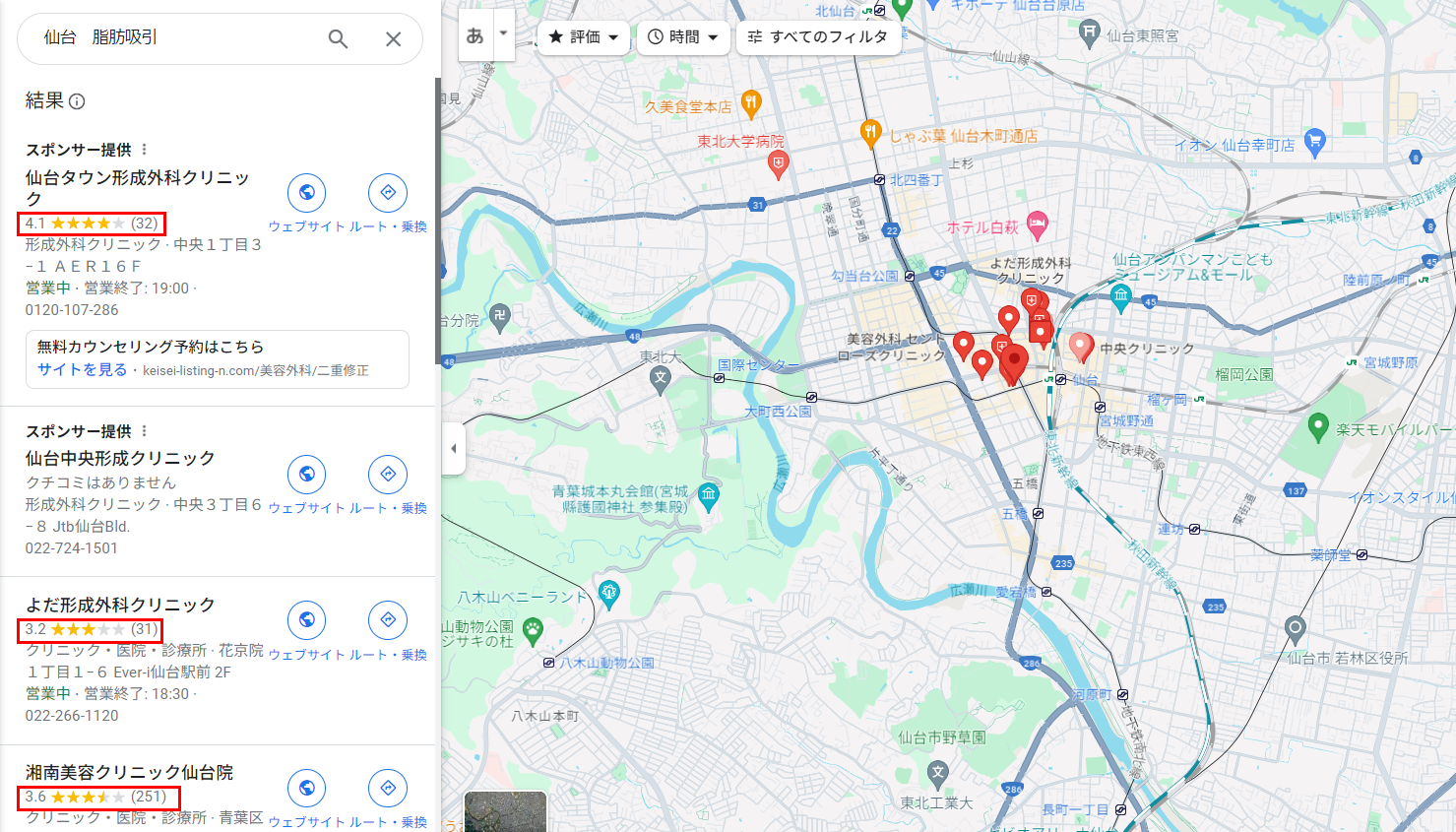Click the イオン 仙台幸町店 shopping marker

tap(1314, 143)
